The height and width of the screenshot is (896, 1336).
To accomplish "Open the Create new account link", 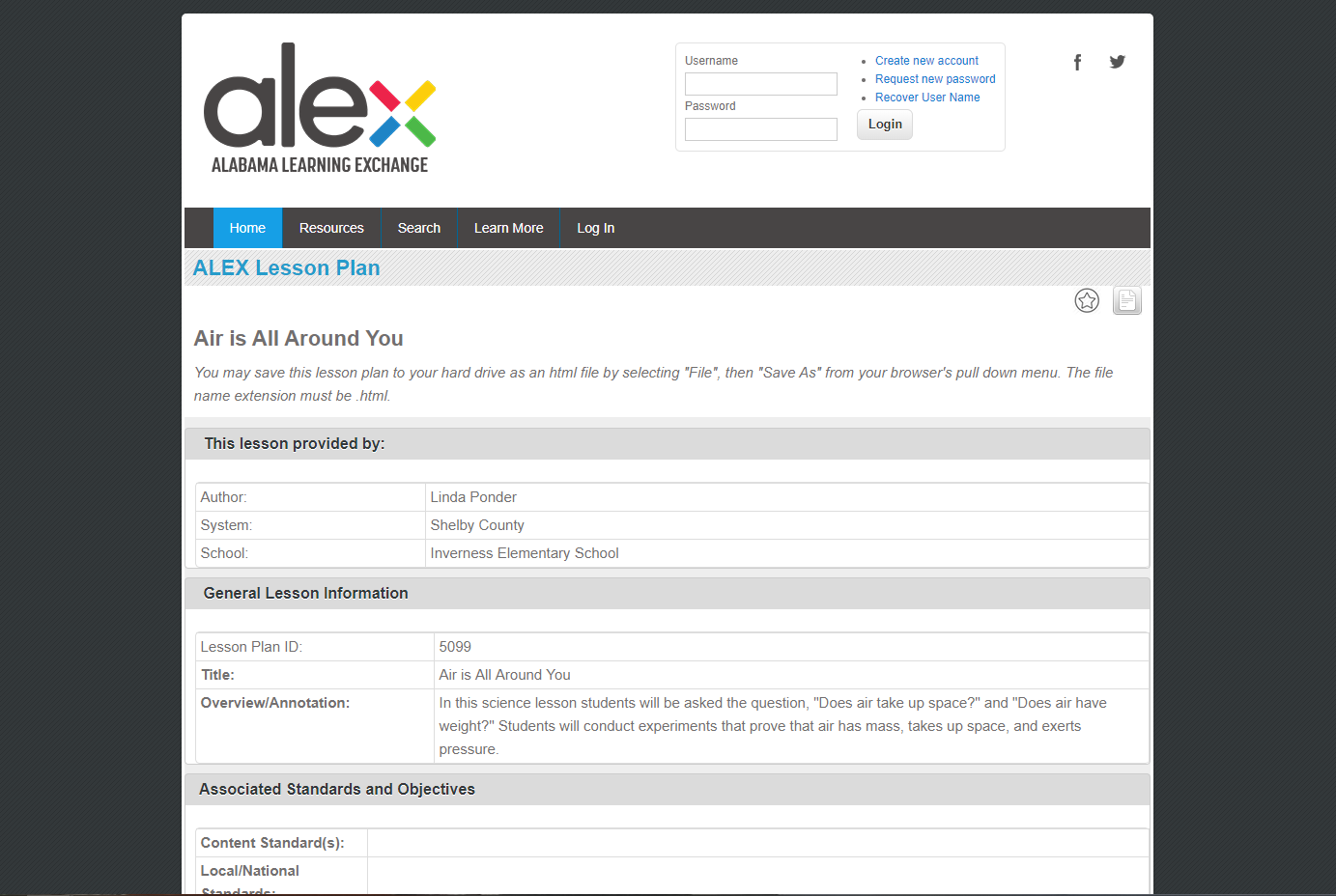I will point(926,61).
